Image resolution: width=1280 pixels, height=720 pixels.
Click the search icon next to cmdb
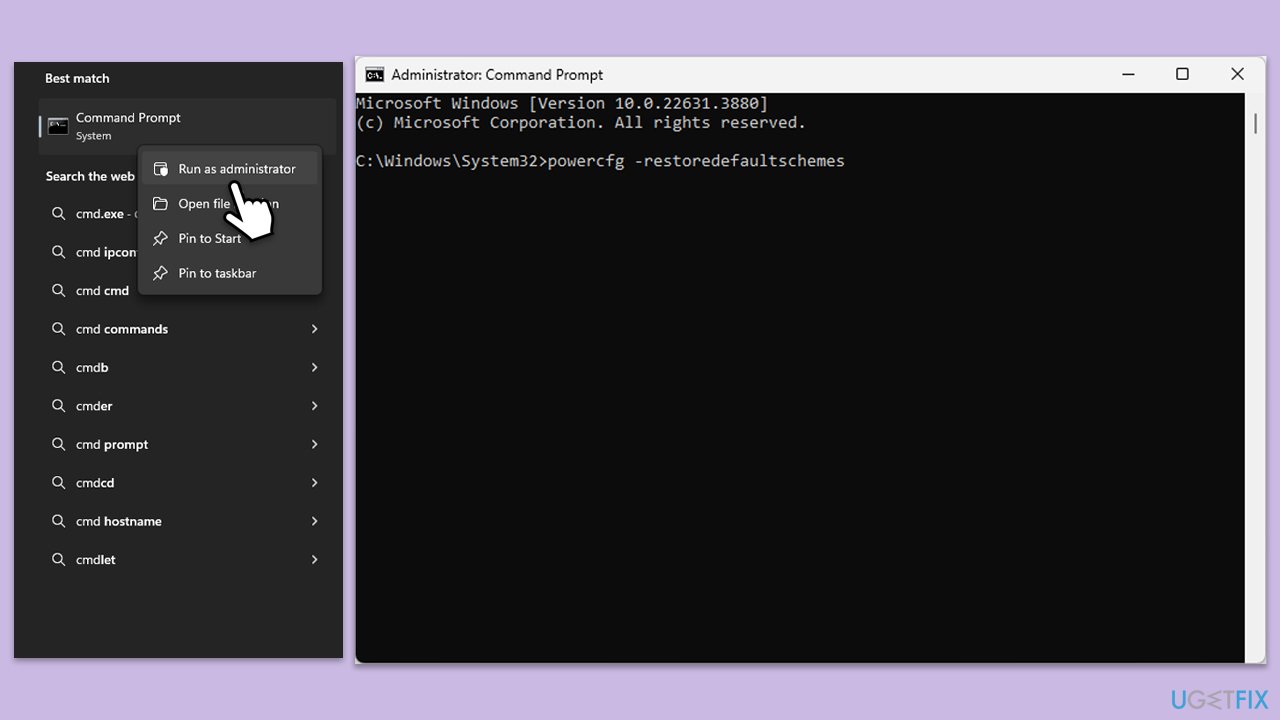59,368
